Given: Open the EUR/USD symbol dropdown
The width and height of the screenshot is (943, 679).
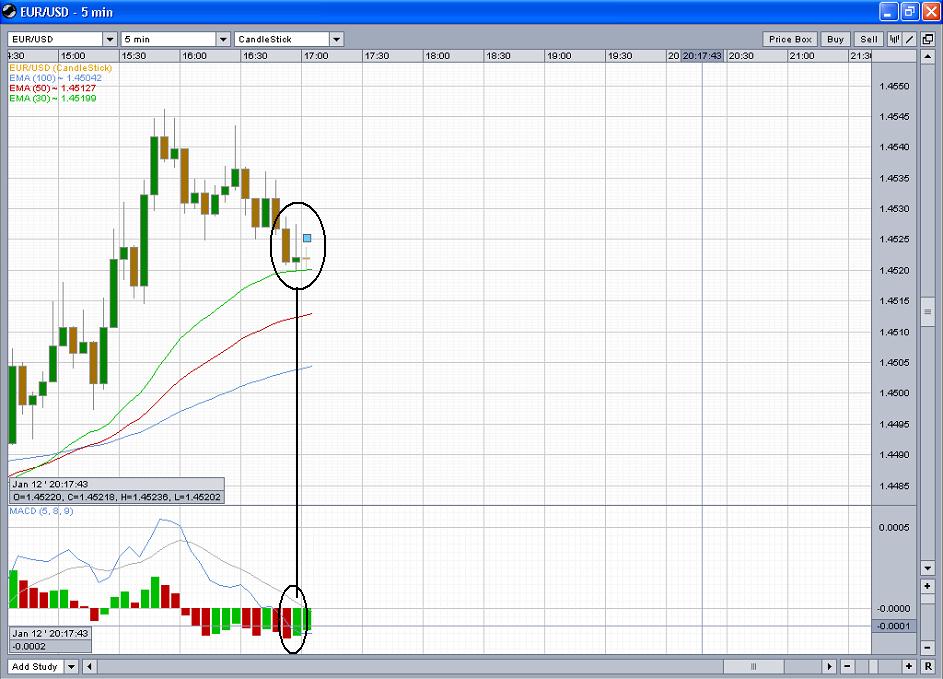Looking at the screenshot, I should point(109,39).
